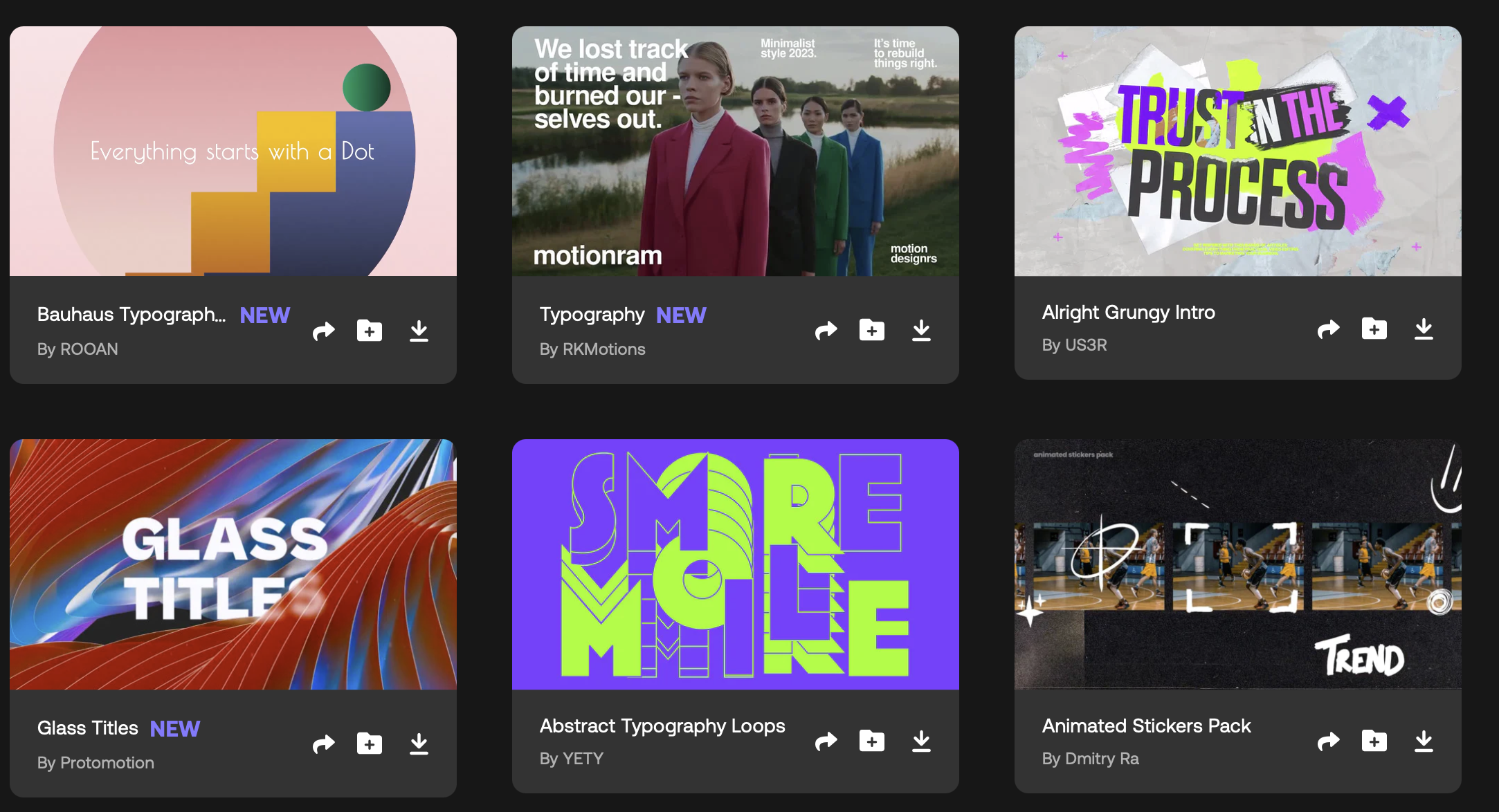Download the Bauhaus Typography template

click(419, 331)
